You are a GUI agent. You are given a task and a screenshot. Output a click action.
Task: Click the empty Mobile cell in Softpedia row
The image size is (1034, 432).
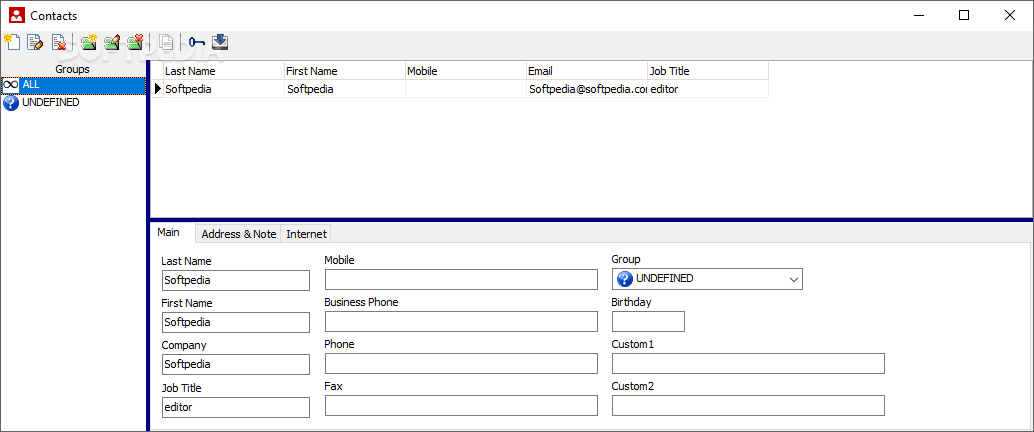pyautogui.click(x=466, y=88)
